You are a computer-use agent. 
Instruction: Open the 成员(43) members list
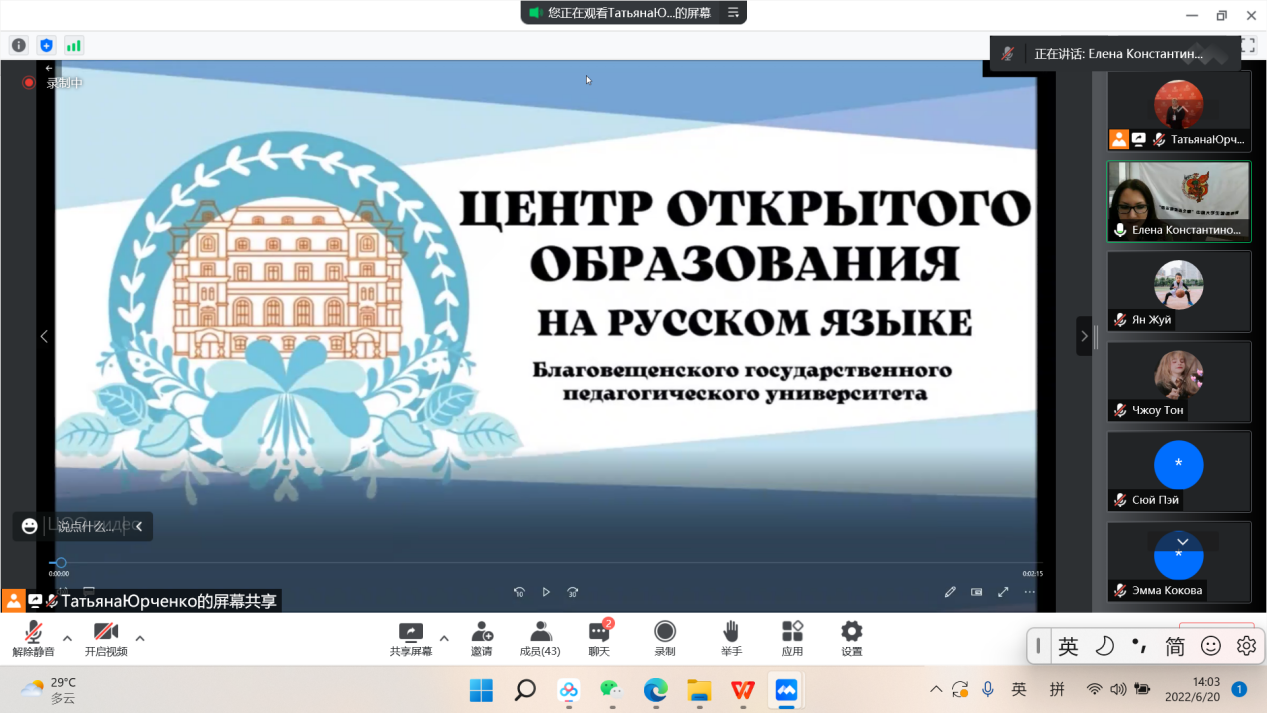tap(540, 638)
